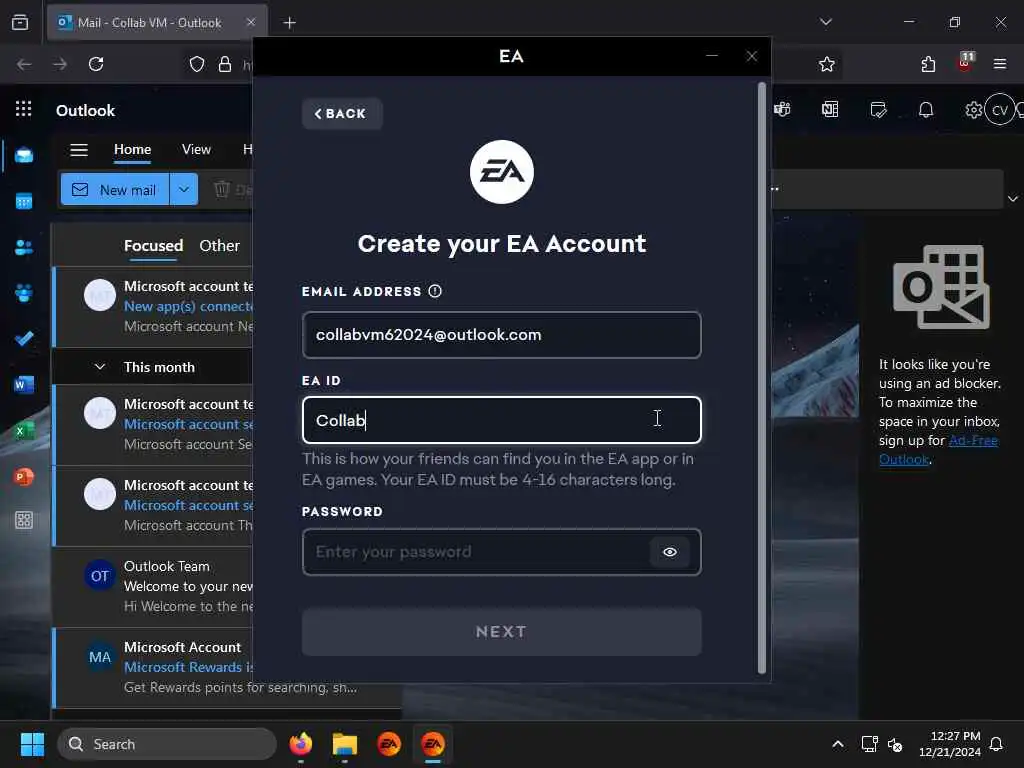Click the EA ID input field

coord(502,420)
